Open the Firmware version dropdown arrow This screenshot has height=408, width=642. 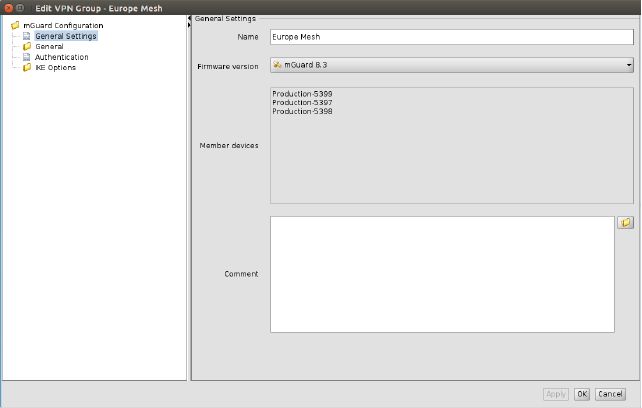tap(628, 65)
